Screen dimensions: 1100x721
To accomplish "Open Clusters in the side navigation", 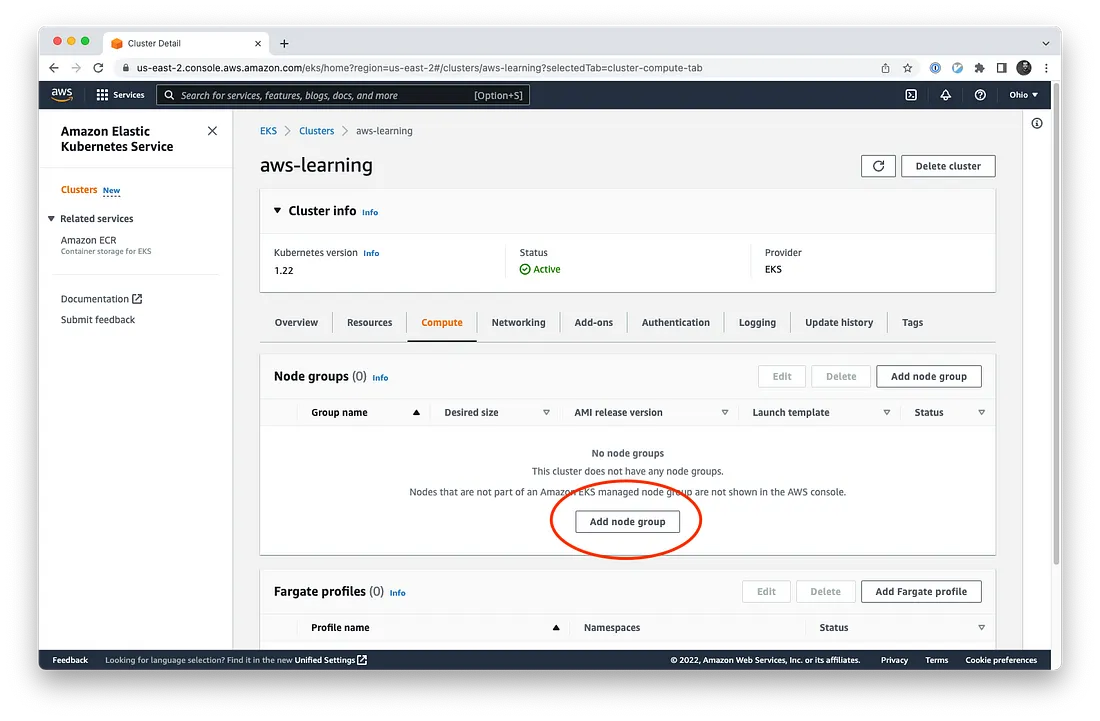I will pyautogui.click(x=79, y=190).
